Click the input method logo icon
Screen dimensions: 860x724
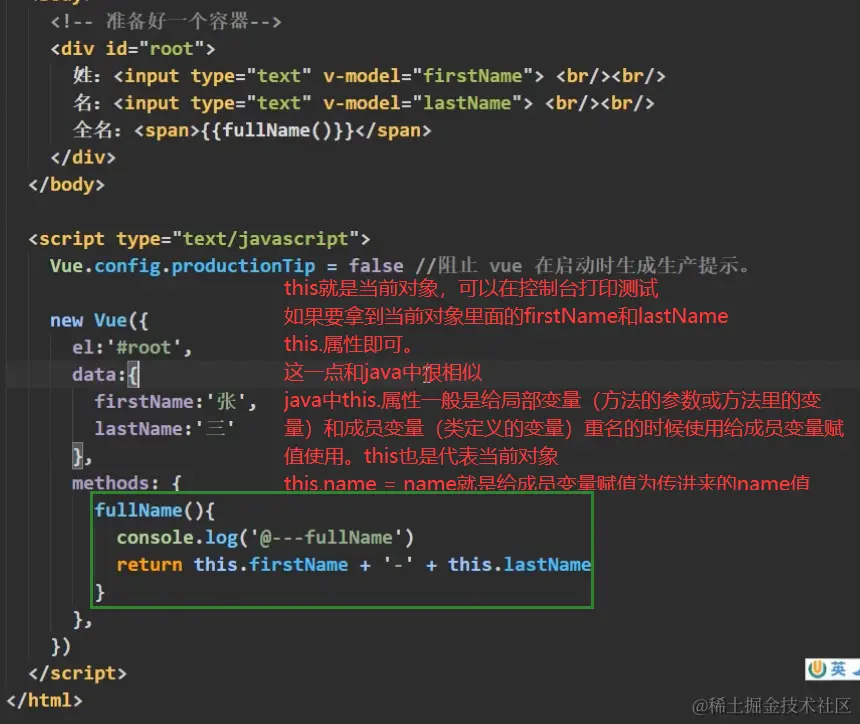(818, 669)
